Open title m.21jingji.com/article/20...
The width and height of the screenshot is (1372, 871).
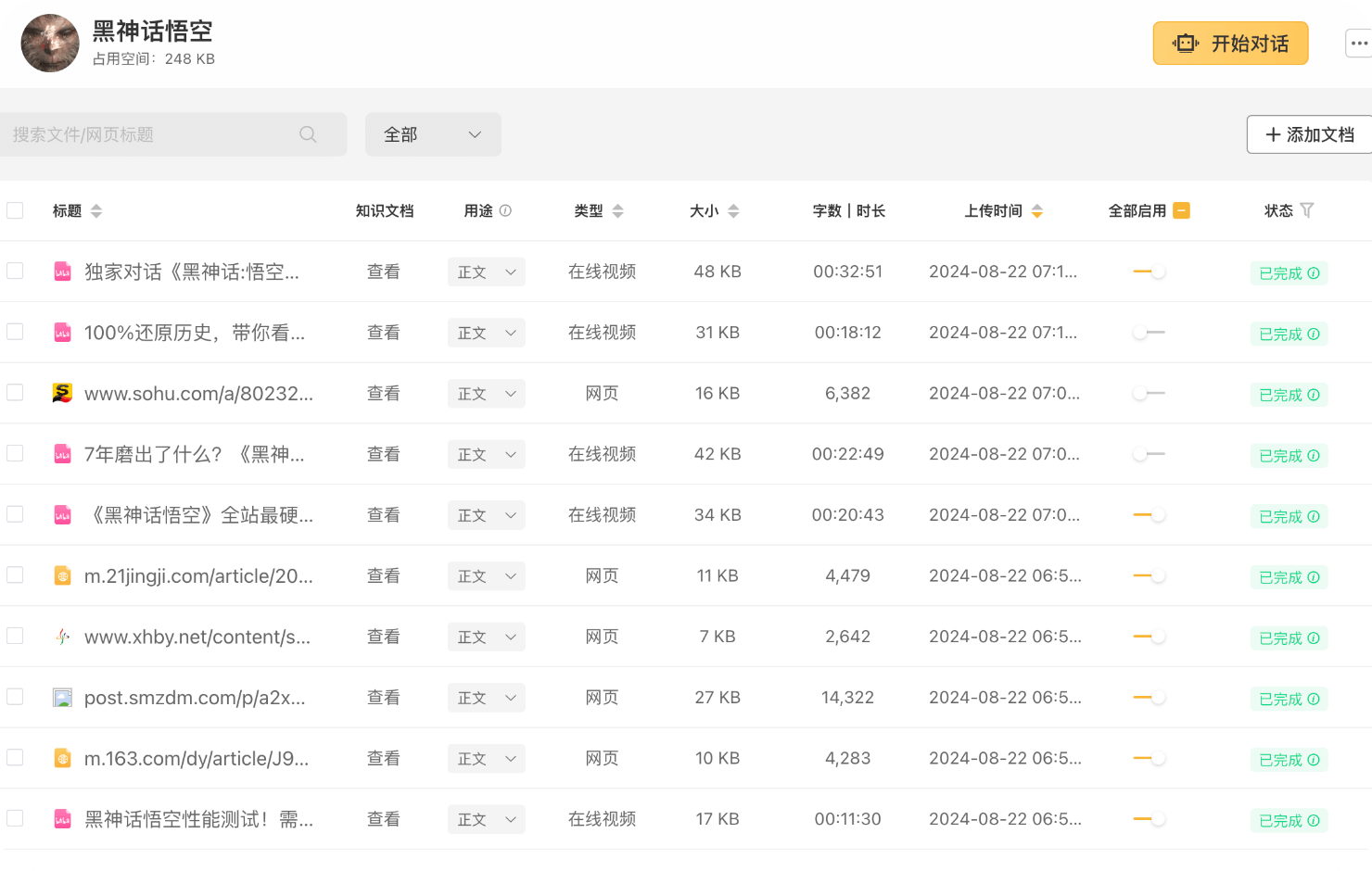pos(198,576)
